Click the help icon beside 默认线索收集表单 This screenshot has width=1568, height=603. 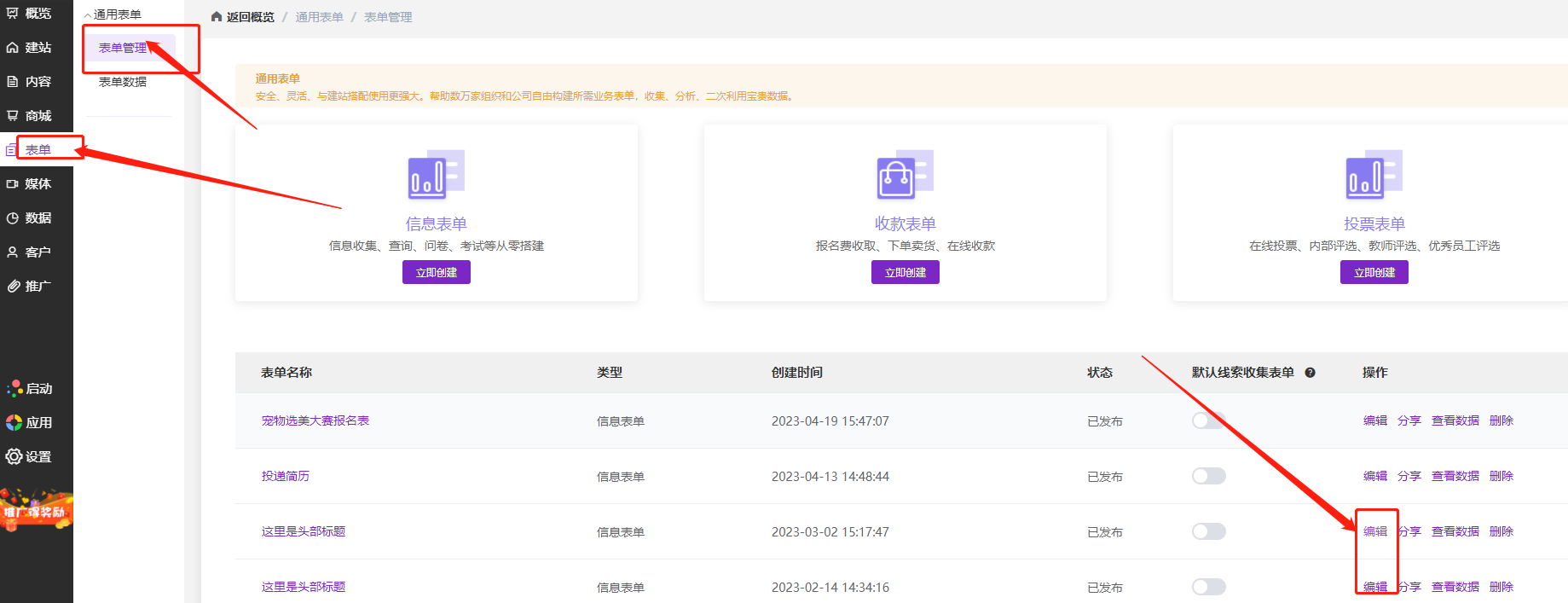click(1311, 373)
